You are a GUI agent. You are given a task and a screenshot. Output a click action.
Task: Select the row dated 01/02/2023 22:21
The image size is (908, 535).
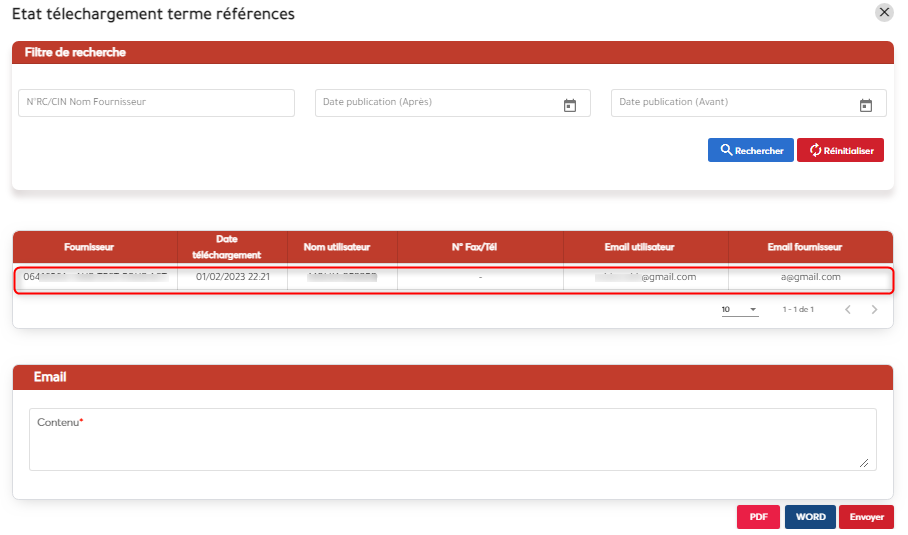click(233, 277)
